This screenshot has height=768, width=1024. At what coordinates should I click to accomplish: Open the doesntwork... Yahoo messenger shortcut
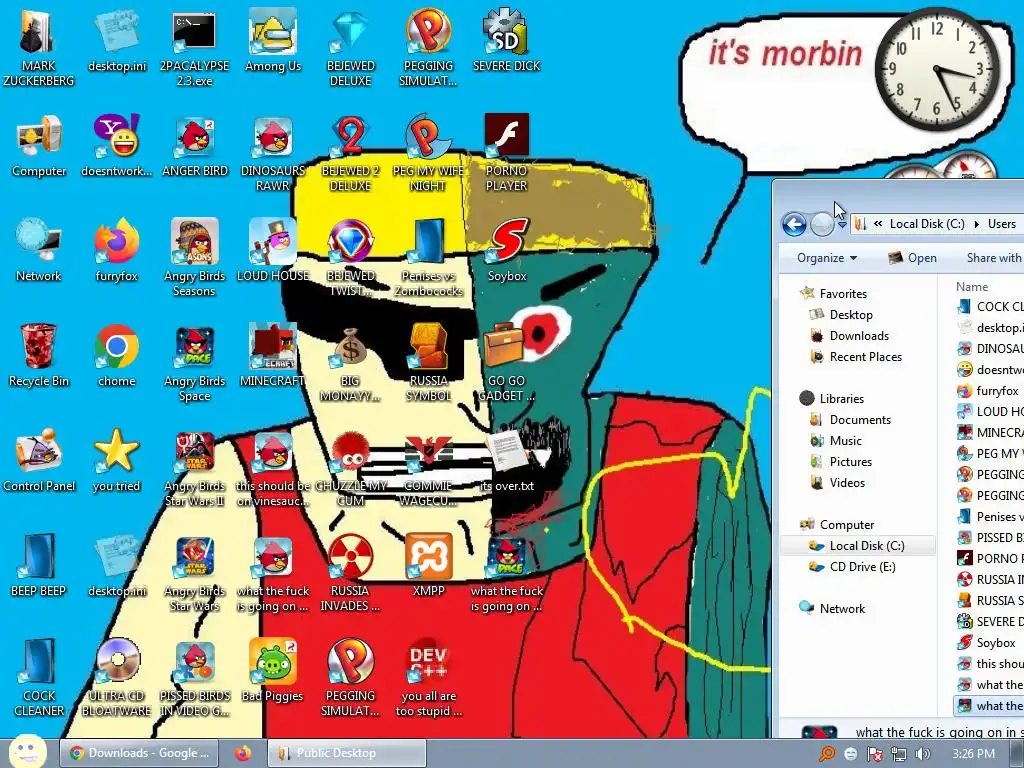(116, 146)
